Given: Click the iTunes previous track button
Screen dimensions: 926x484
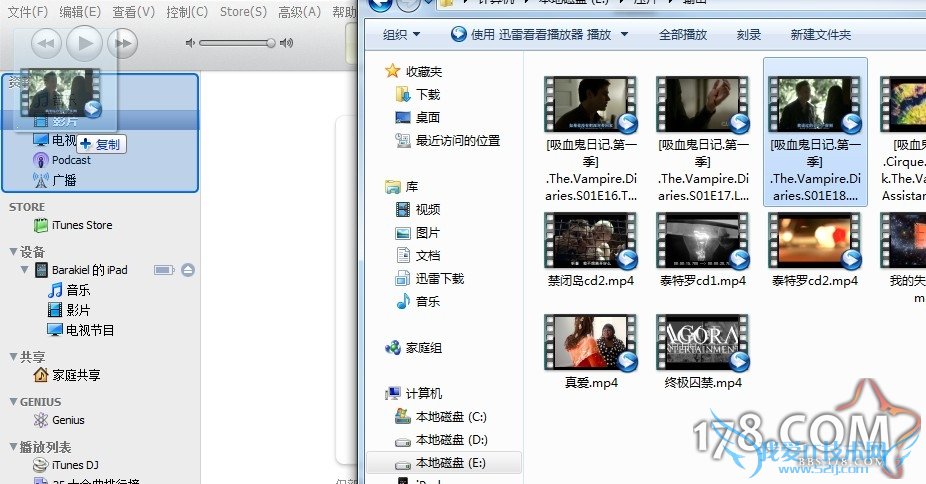Looking at the screenshot, I should 45,43.
